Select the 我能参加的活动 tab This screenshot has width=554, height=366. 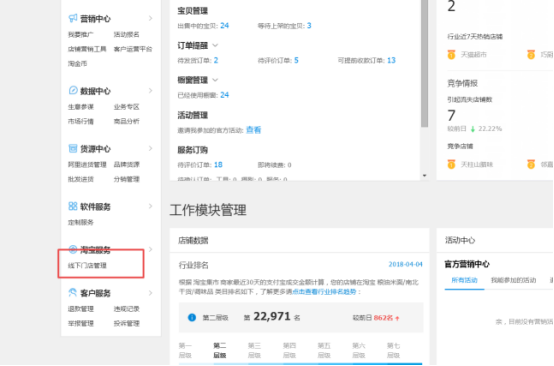[x=513, y=280]
